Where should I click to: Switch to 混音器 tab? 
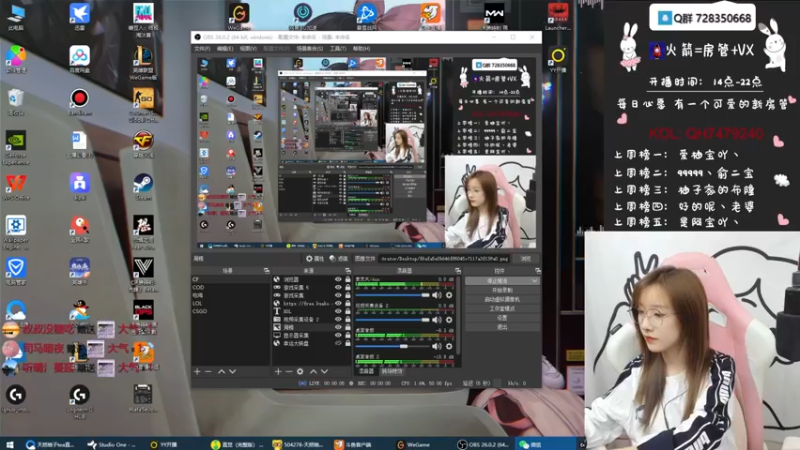click(x=366, y=371)
